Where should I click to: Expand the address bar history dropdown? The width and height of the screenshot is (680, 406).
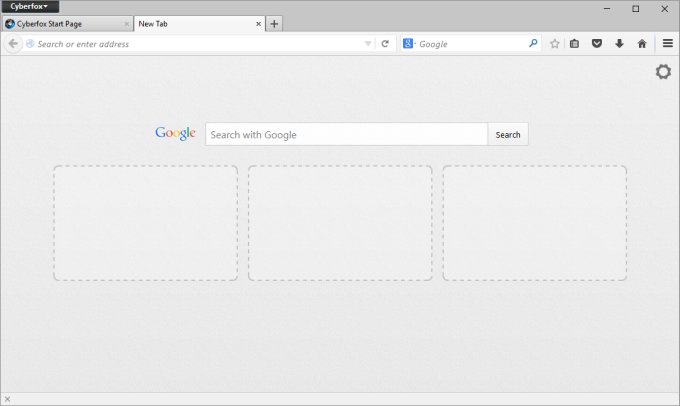368,44
